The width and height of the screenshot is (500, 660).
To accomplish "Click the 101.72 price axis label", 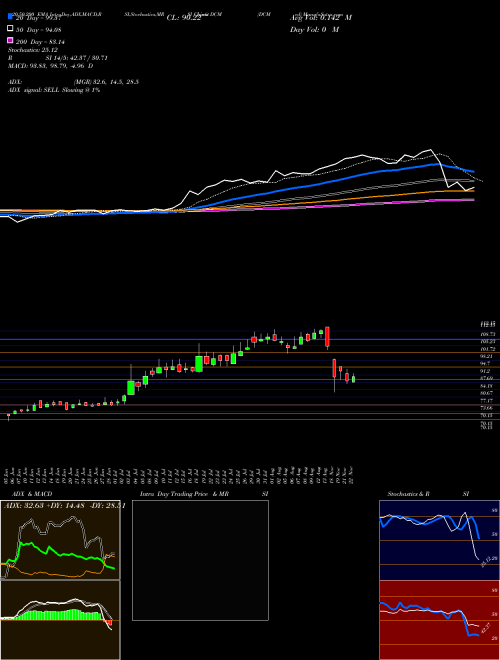I will coord(487,349).
